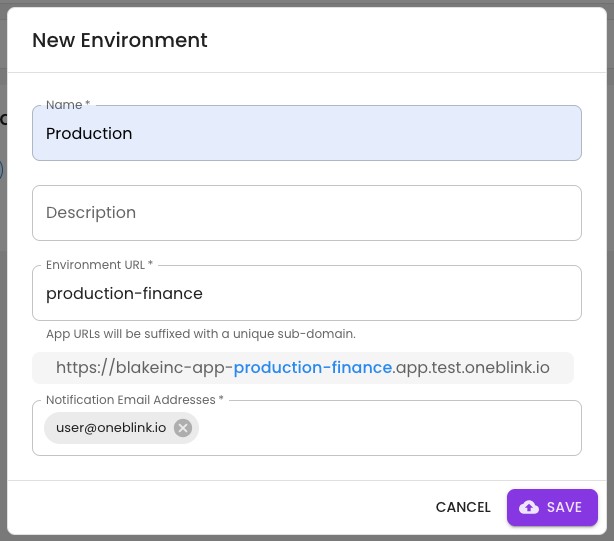The width and height of the screenshot is (614, 541).
Task: Remove the user@oneblink.io email chip
Action: [x=183, y=428]
